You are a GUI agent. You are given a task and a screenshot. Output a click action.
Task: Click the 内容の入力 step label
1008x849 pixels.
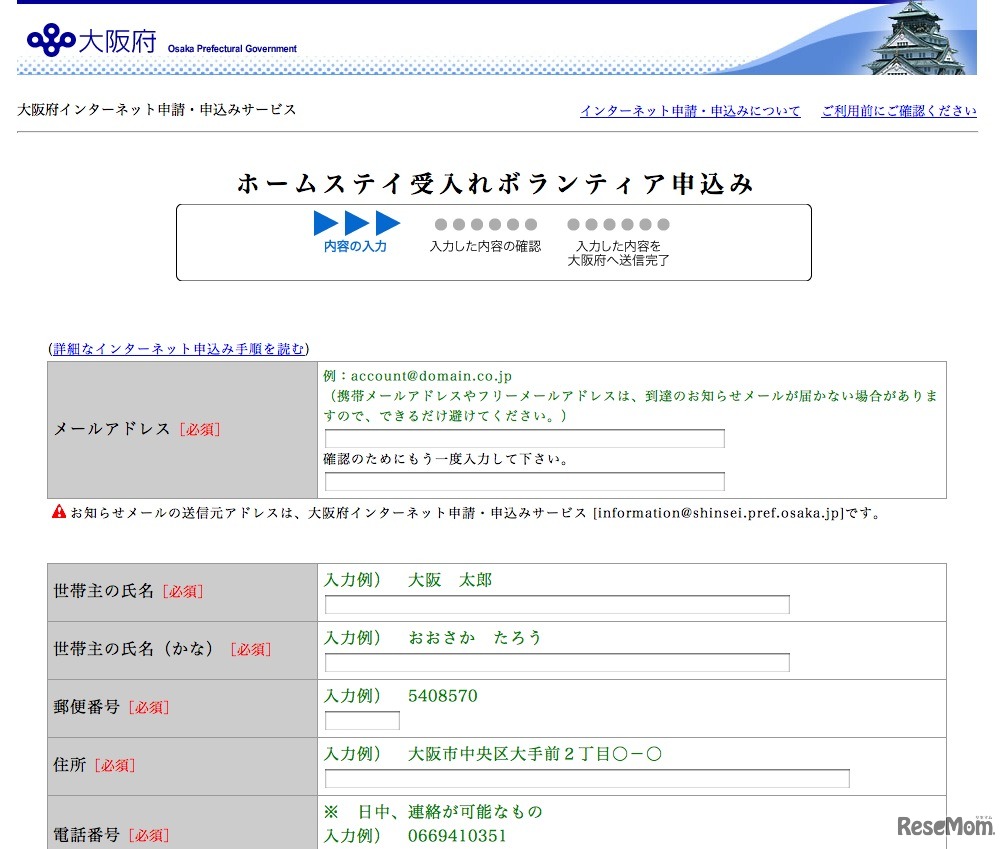coord(355,246)
